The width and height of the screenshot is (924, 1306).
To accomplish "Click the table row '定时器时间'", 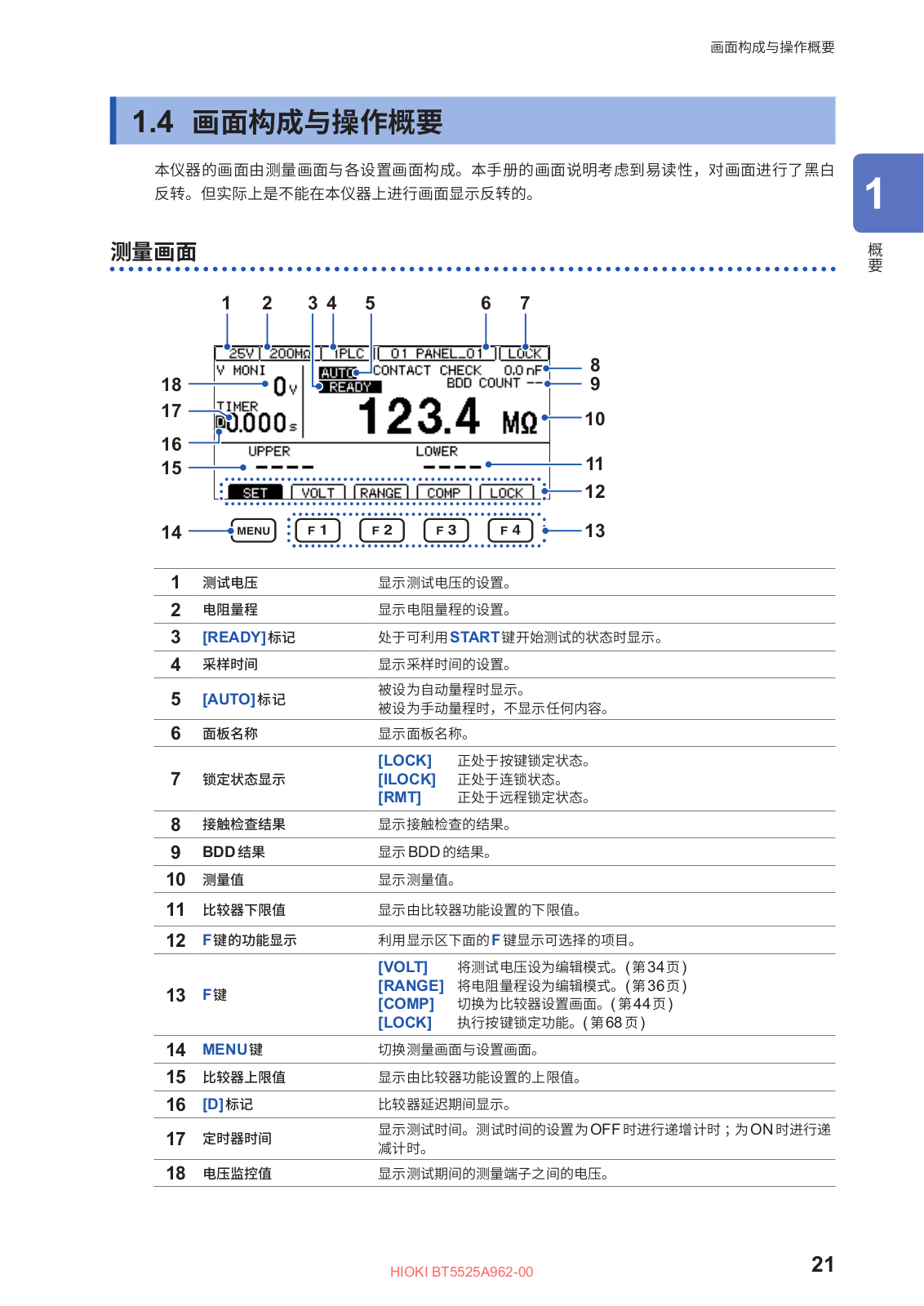I will pos(495,1139).
